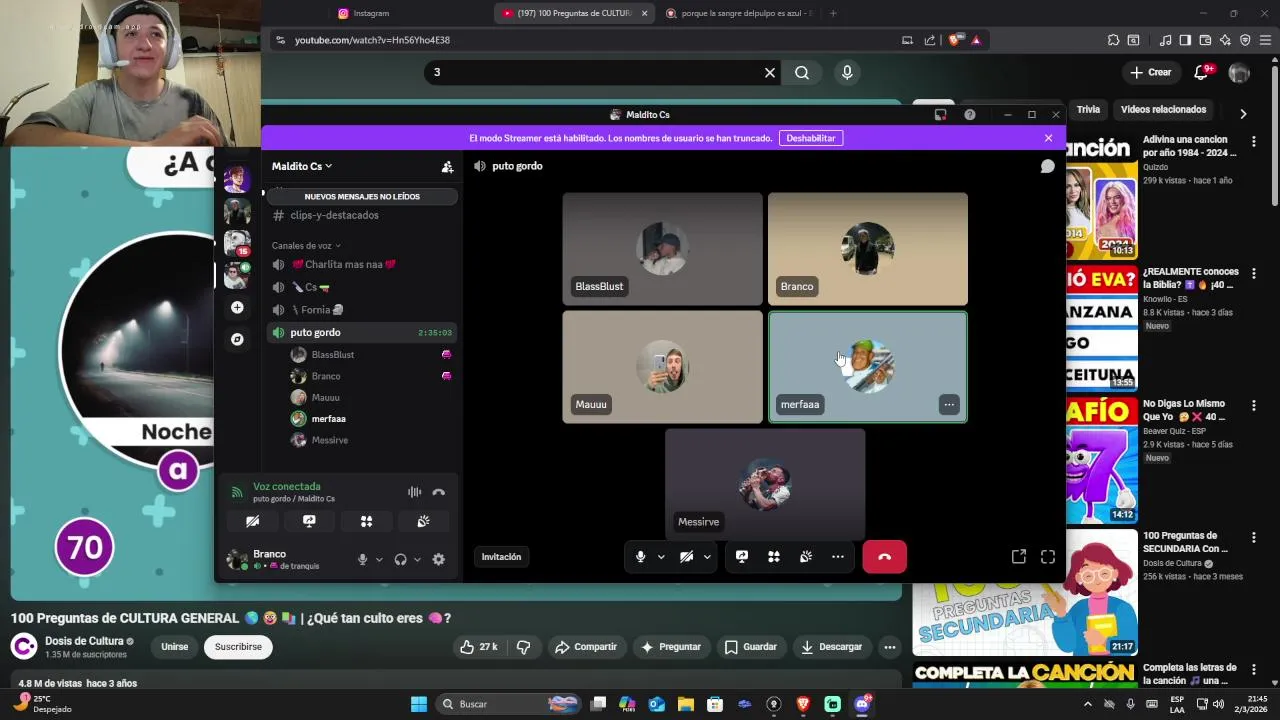Viewport: 1280px width, 720px height.
Task: Open the Brave Shields lion icon
Action: pos(956,40)
